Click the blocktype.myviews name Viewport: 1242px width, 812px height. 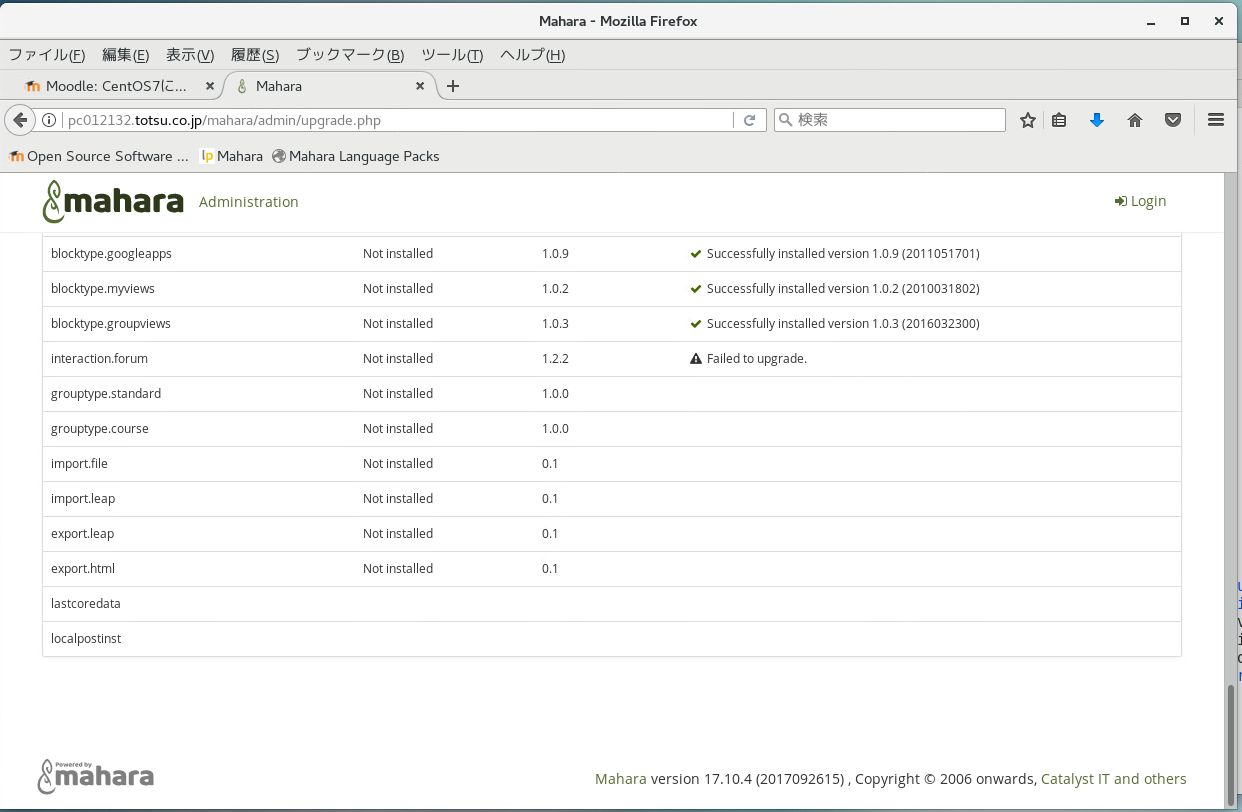coord(103,288)
